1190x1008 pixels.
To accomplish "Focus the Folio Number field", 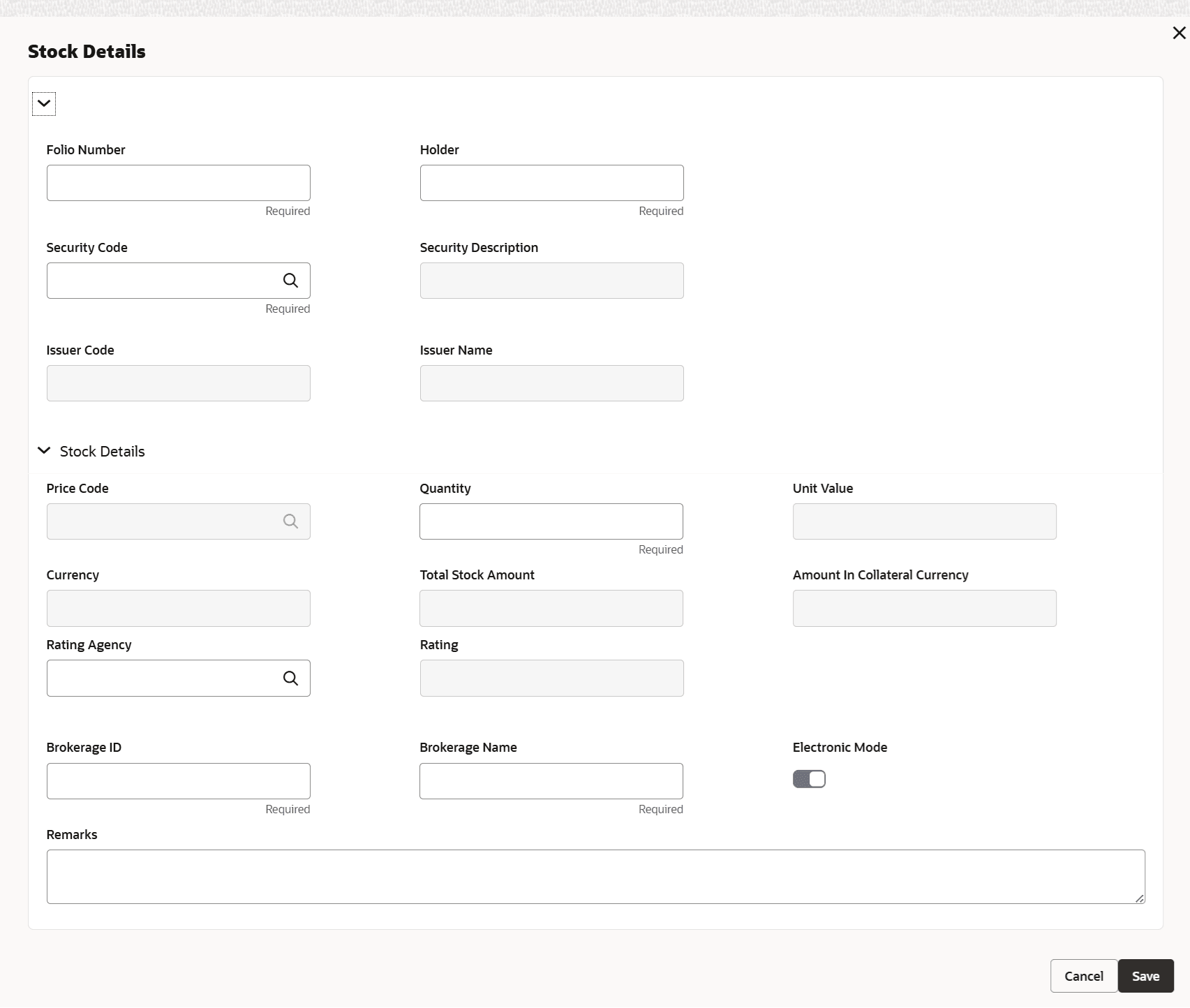I will (x=178, y=183).
